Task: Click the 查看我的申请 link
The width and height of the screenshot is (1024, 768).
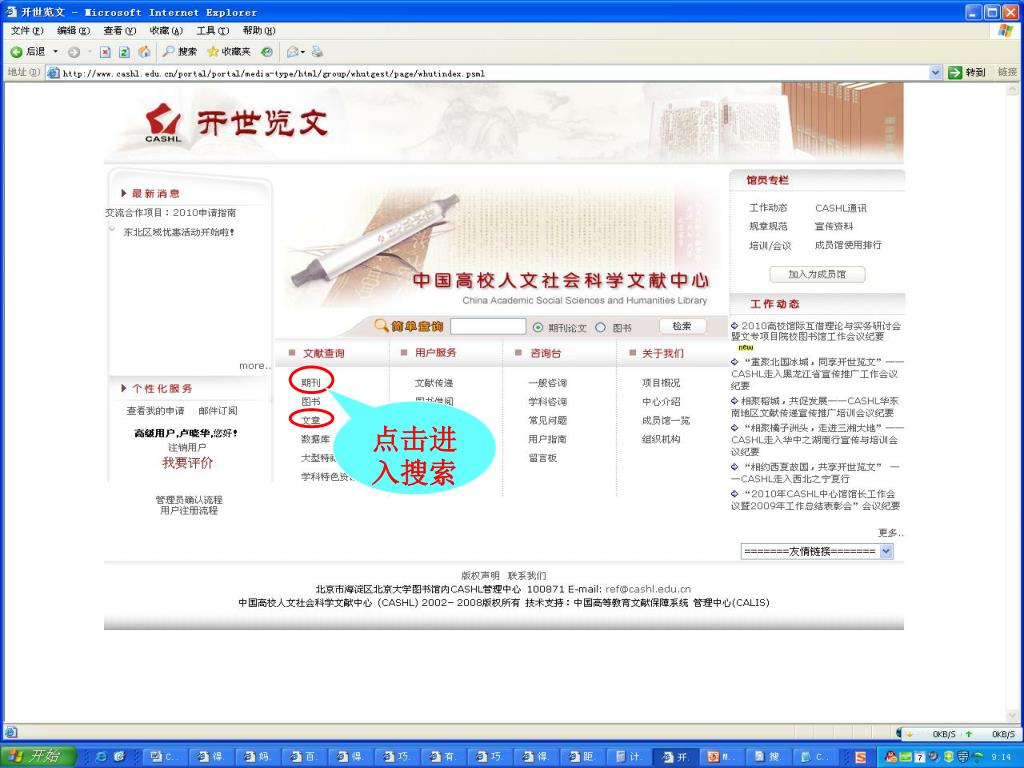Action: click(x=155, y=411)
